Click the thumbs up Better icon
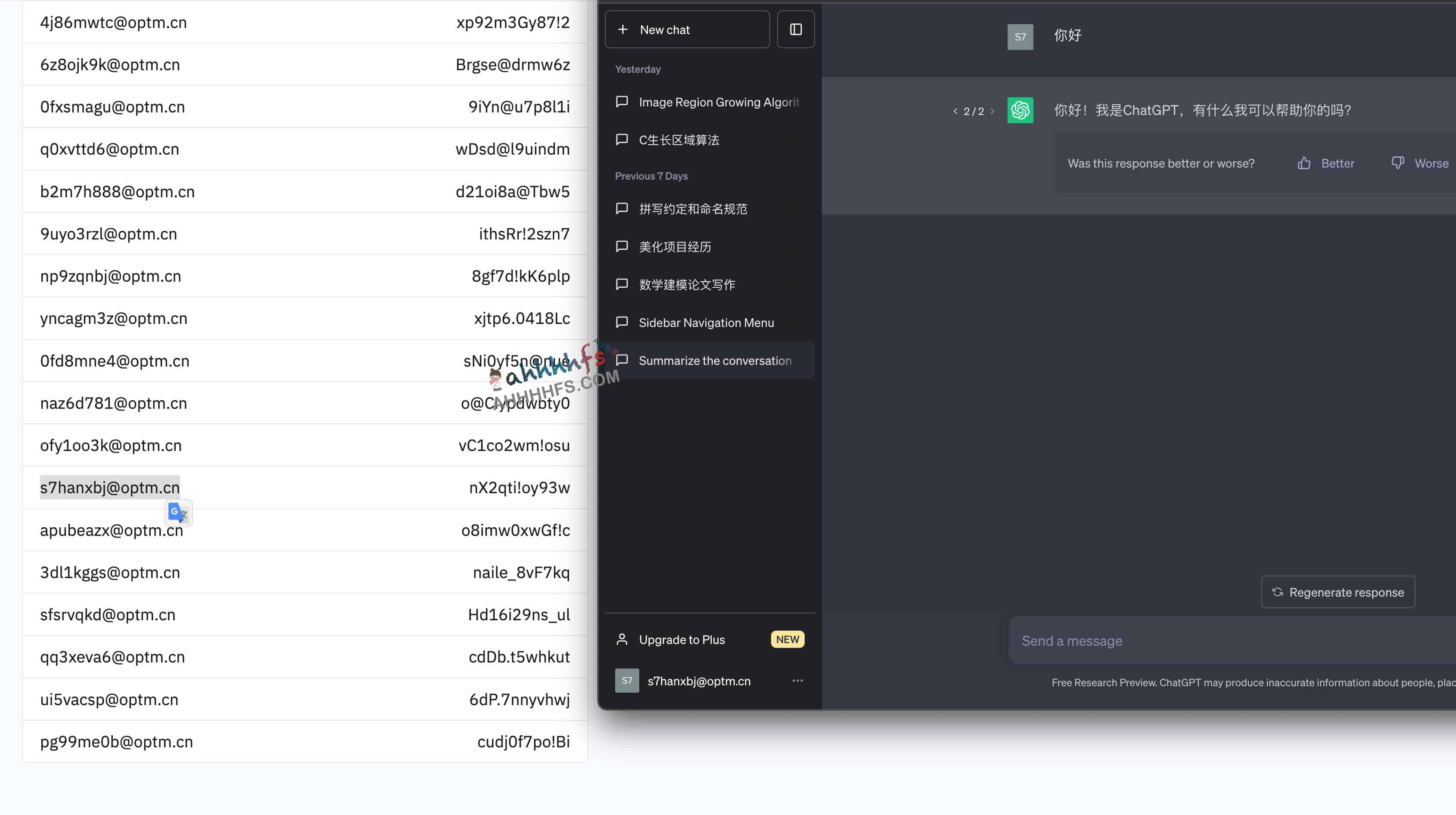Viewport: 1456px width, 815px height. [x=1303, y=162]
